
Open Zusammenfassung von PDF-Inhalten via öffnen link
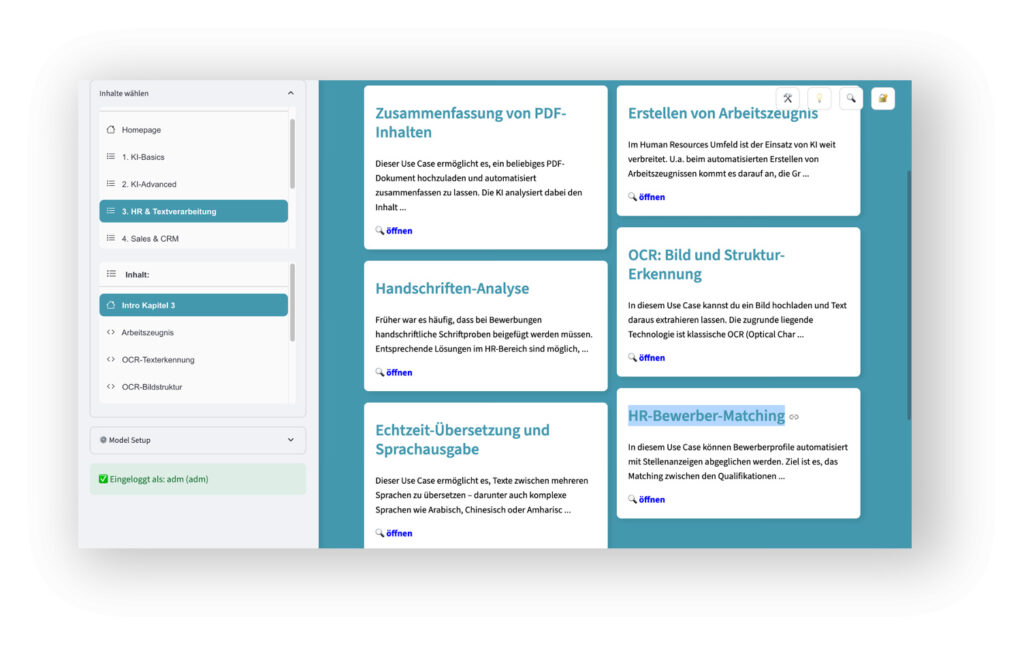coord(399,230)
